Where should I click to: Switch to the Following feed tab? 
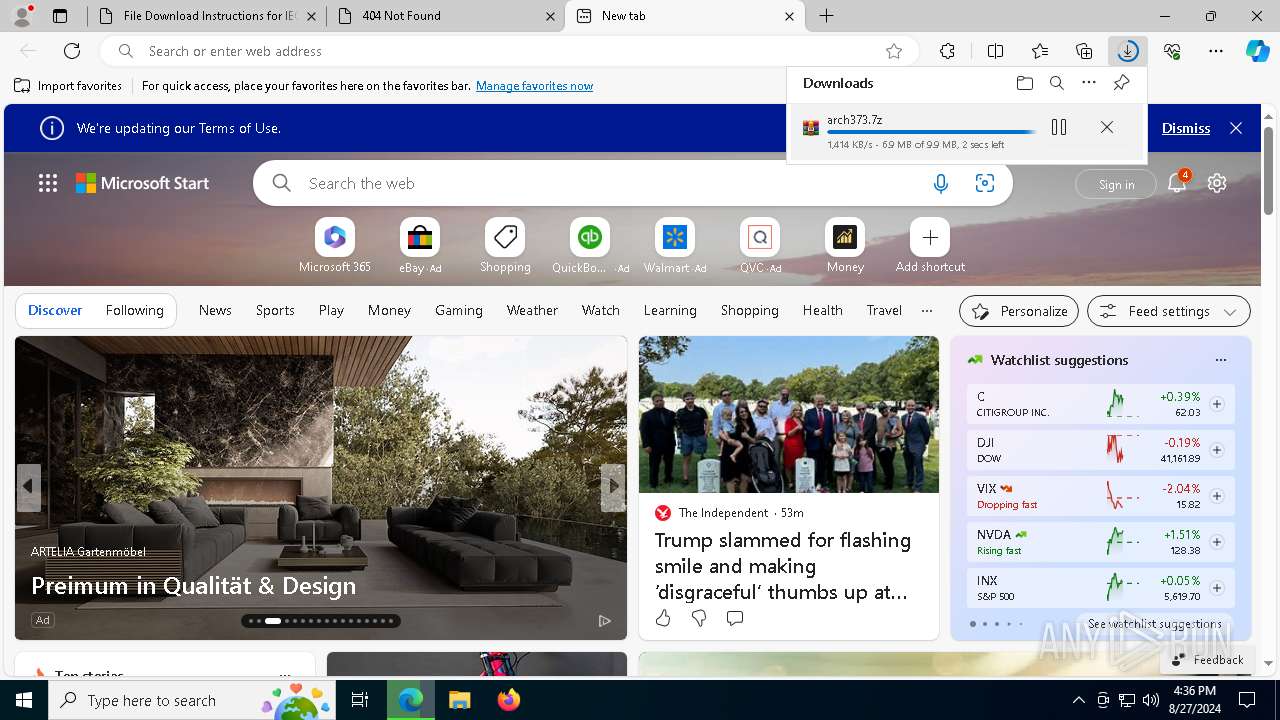[x=135, y=310]
